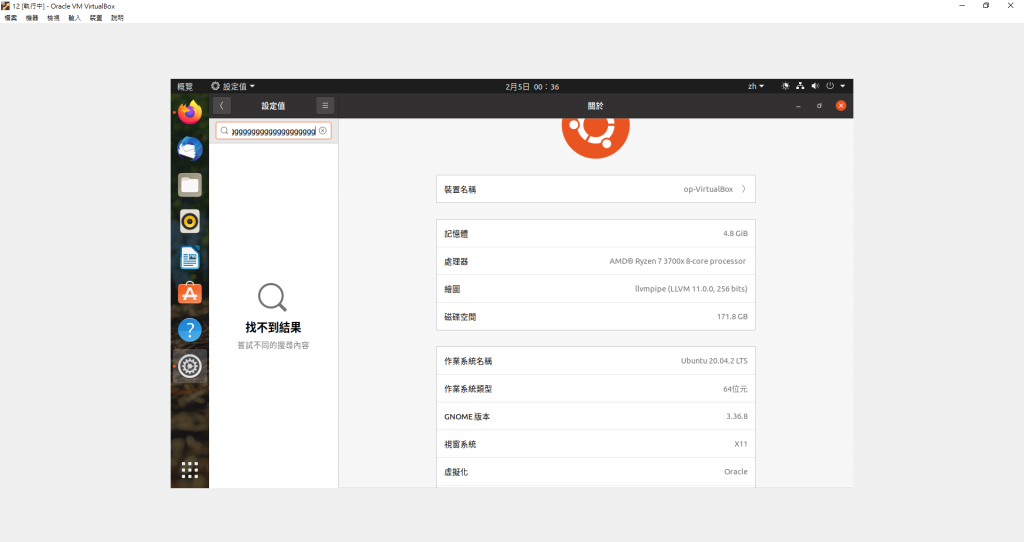1024x542 pixels.
Task: Click the 關於 panel title
Action: click(595, 106)
